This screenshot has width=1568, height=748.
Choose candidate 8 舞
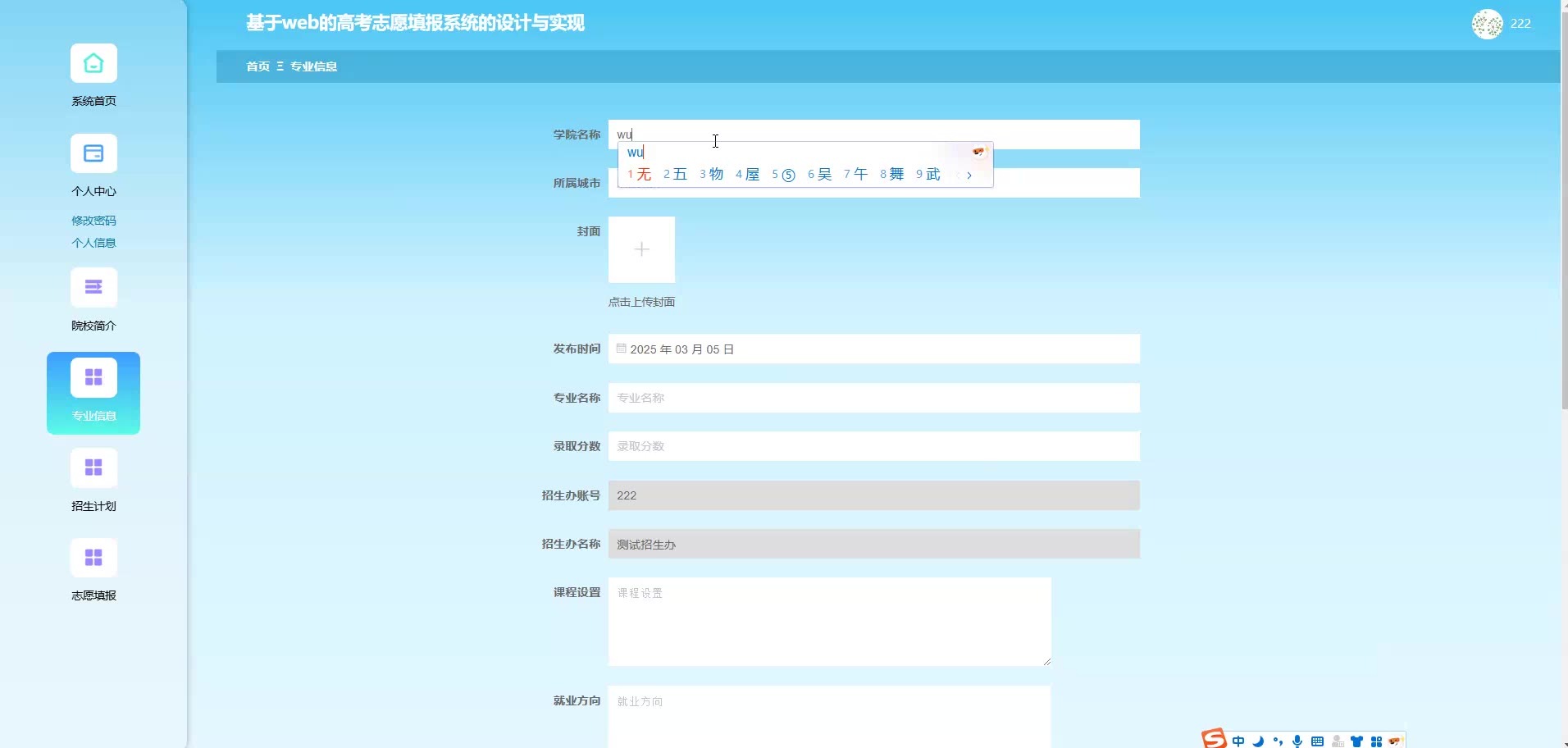[x=892, y=175]
